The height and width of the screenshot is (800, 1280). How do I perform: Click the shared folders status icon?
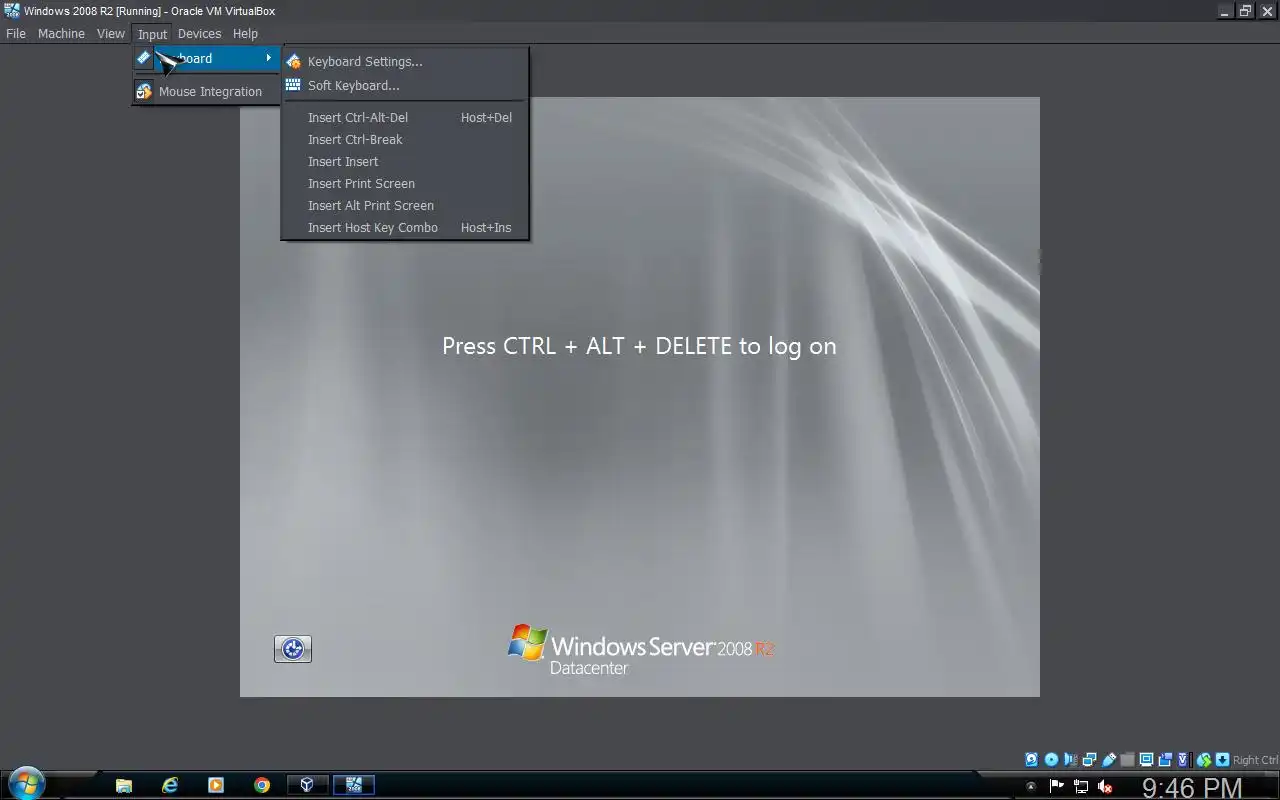(x=1127, y=760)
